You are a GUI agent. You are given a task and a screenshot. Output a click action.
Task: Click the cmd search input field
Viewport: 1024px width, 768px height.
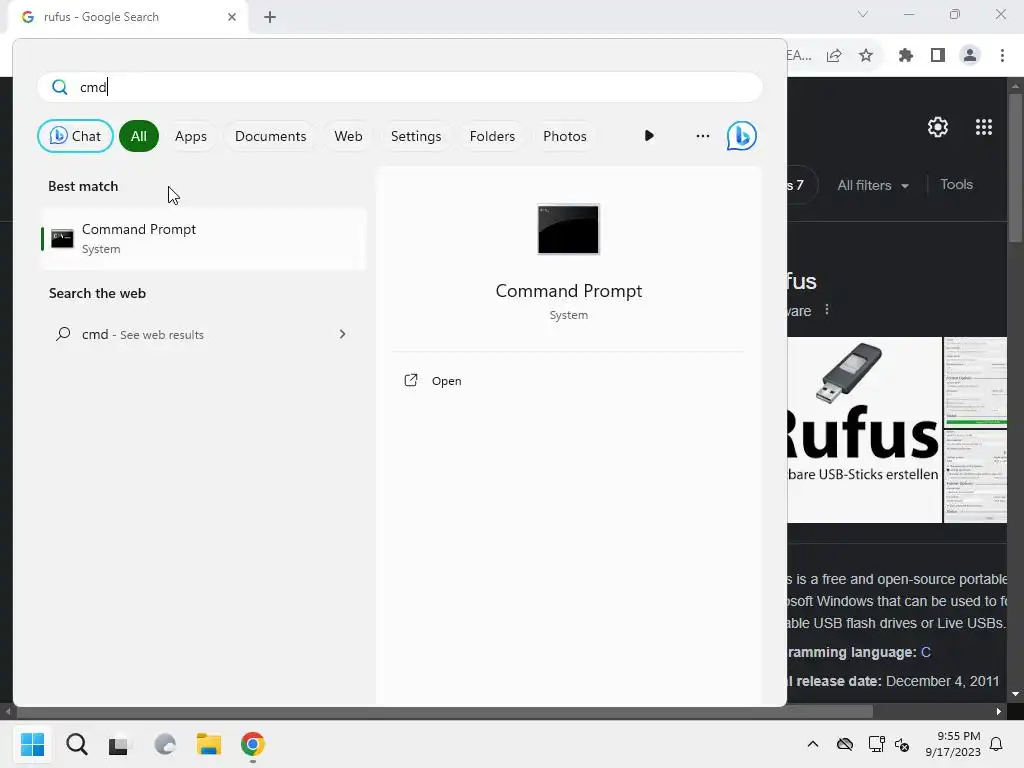pos(400,87)
